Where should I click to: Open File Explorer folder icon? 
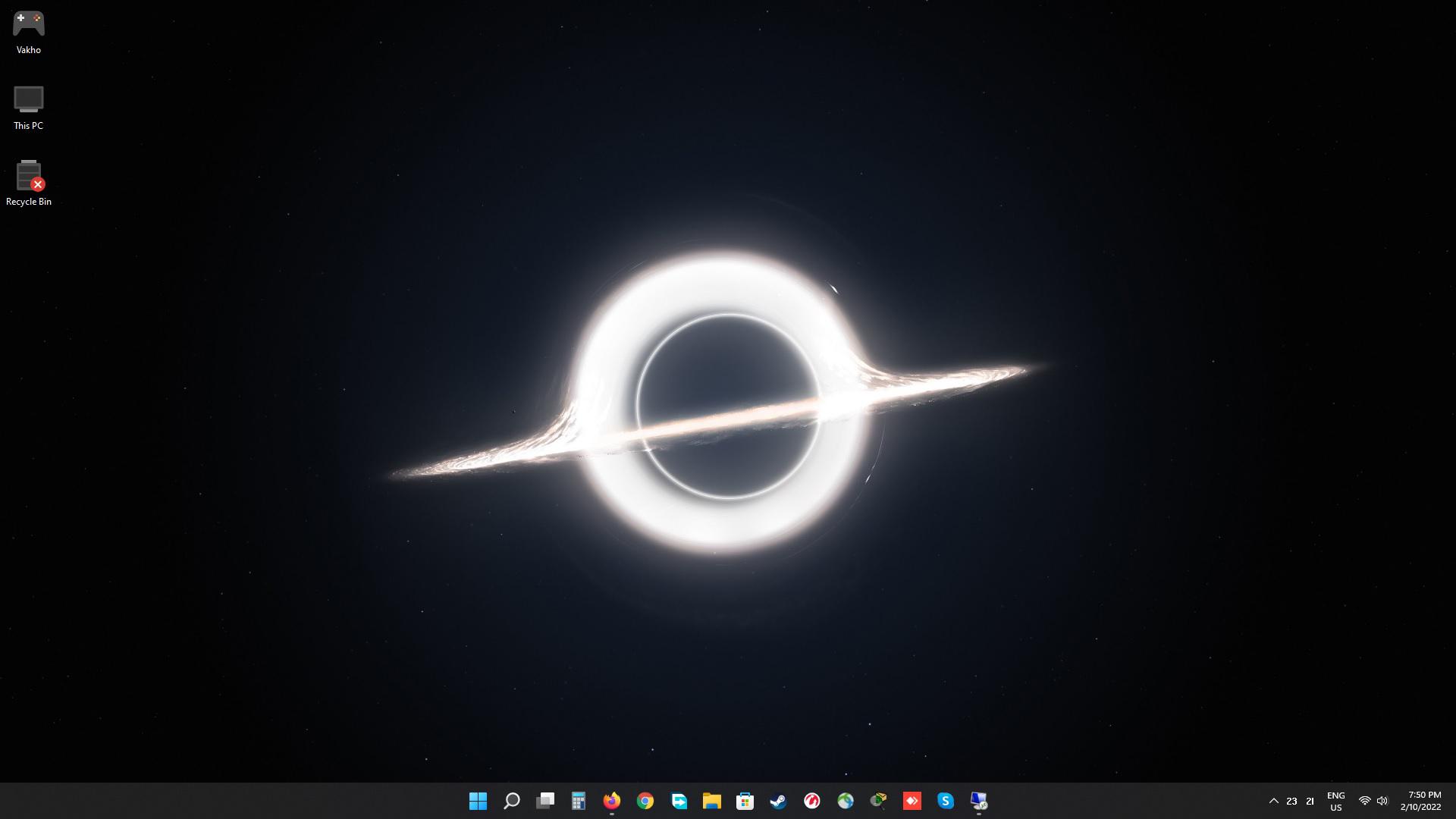711,801
